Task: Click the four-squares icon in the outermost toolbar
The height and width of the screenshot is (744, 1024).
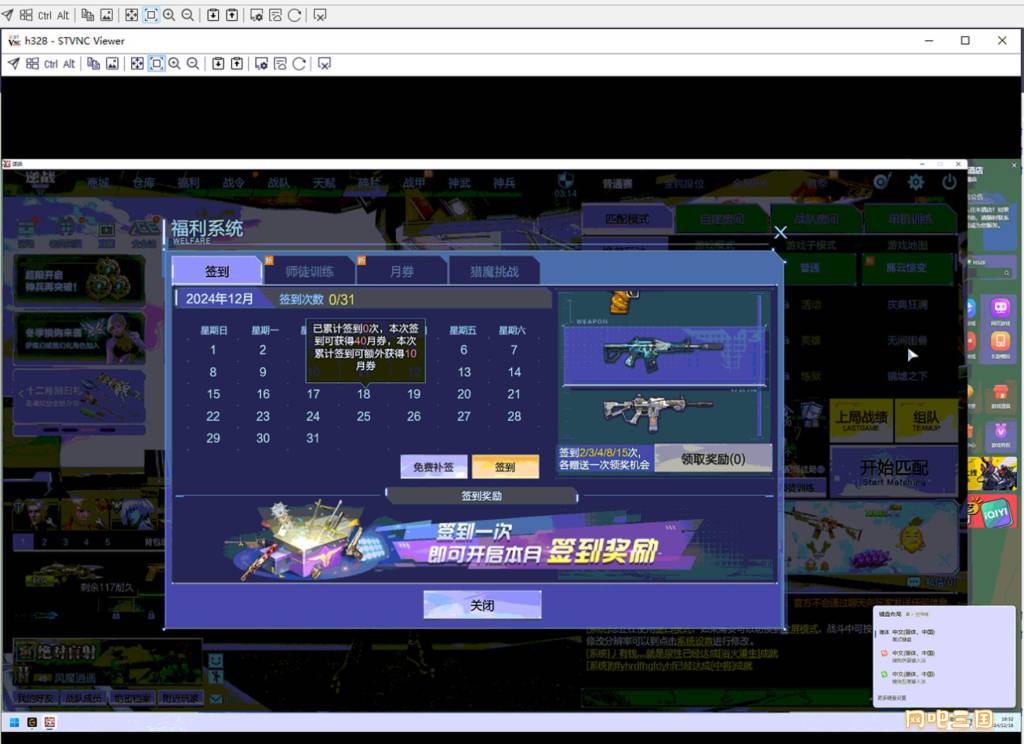Action: 26,15
